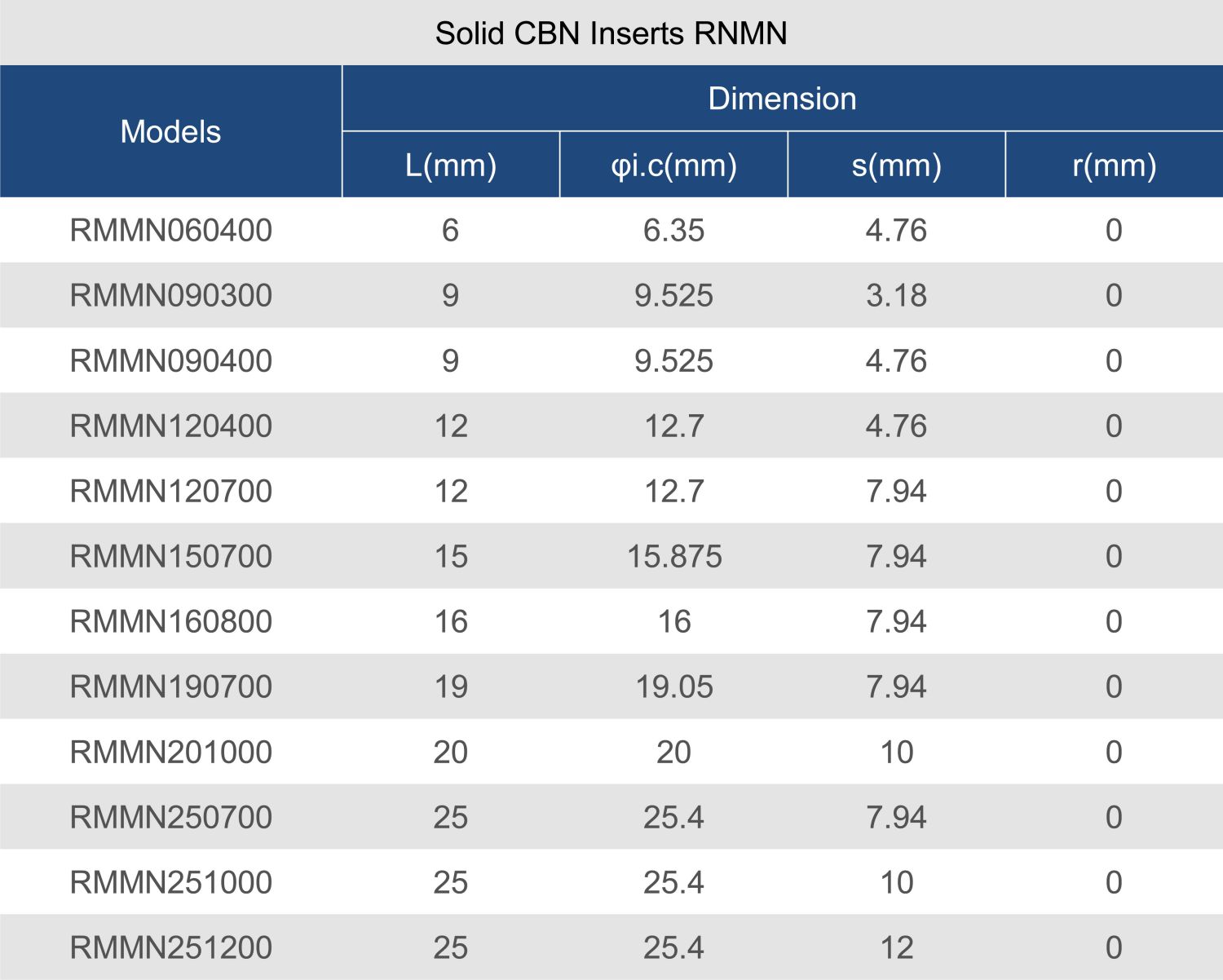
Task: Click the RMMN251000 model cell
Action: point(171,883)
